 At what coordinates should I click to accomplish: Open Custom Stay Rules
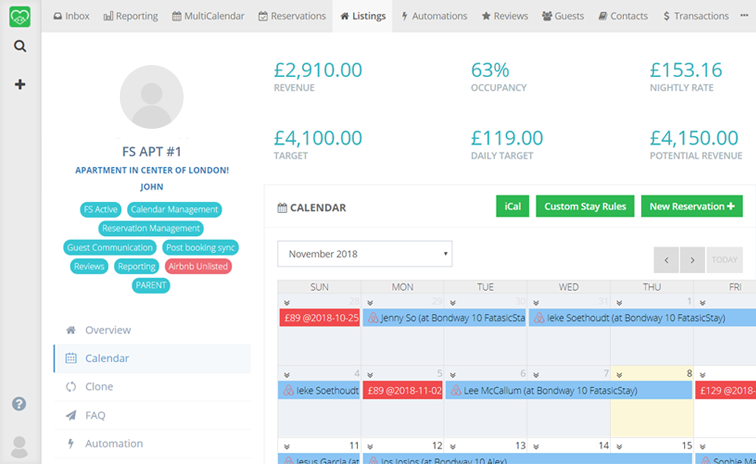tap(585, 206)
